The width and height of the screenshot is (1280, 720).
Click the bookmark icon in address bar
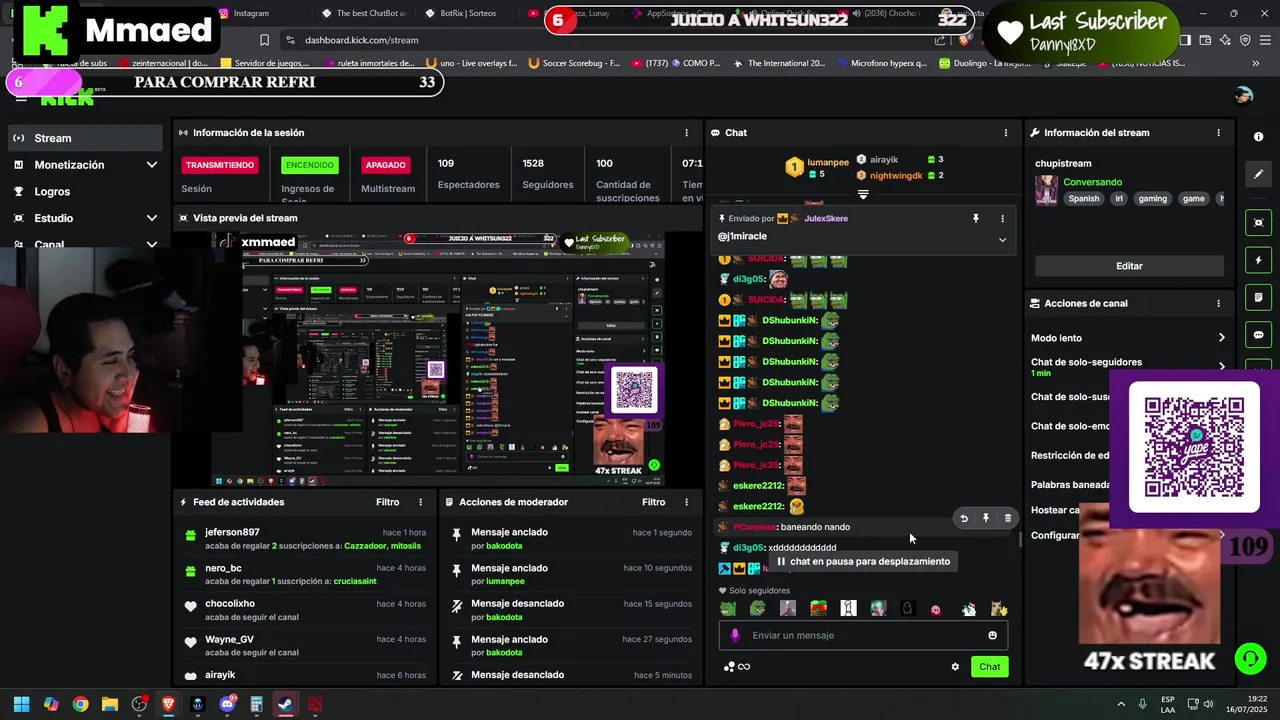click(264, 40)
